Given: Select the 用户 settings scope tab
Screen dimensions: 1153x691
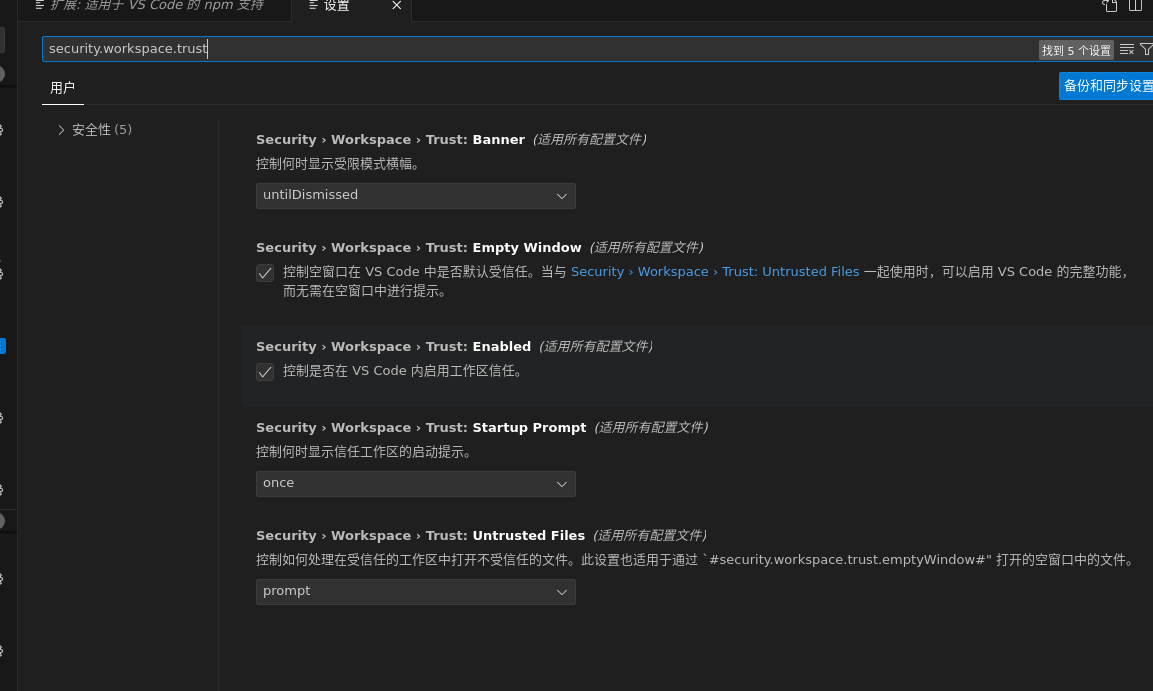Looking at the screenshot, I should click(x=63, y=88).
